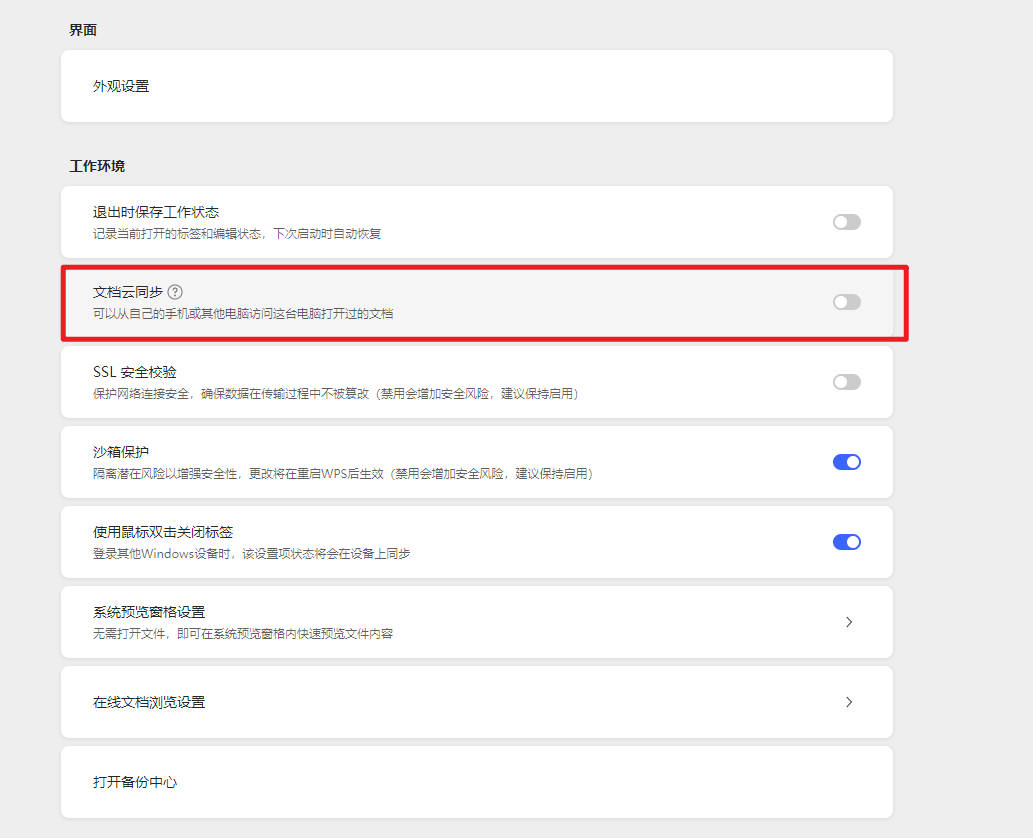This screenshot has height=838, width=1033.
Task: Disable the 沙箱保护 toggle
Action: 846,462
